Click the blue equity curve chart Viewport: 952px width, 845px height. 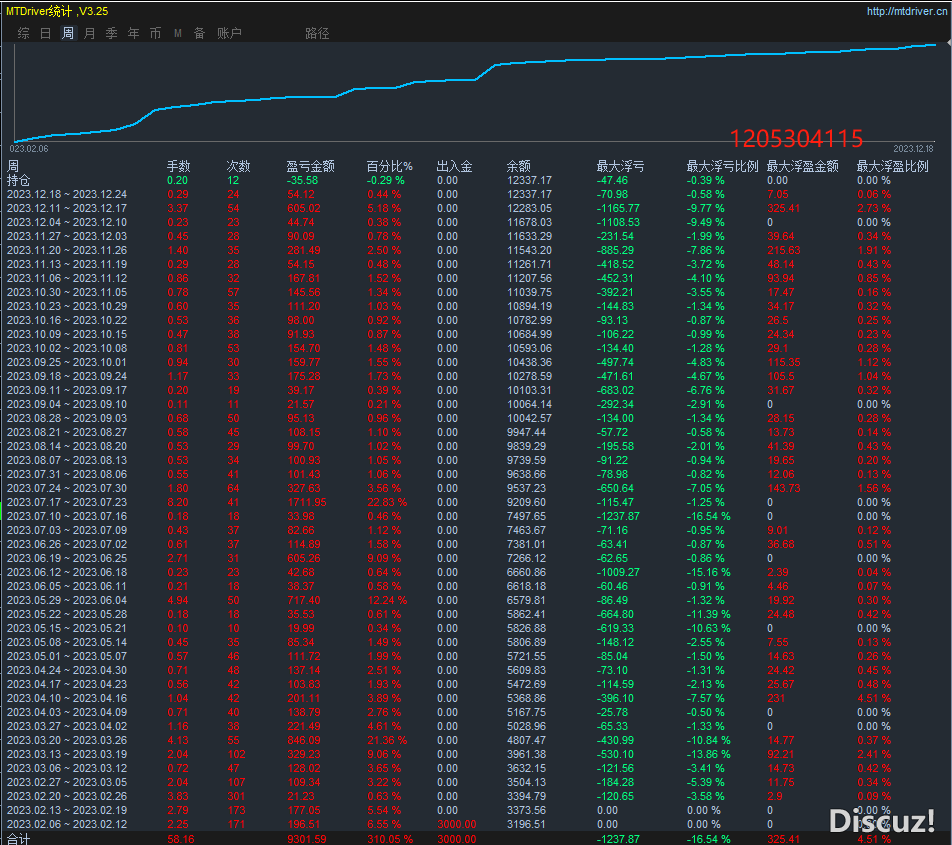475,91
